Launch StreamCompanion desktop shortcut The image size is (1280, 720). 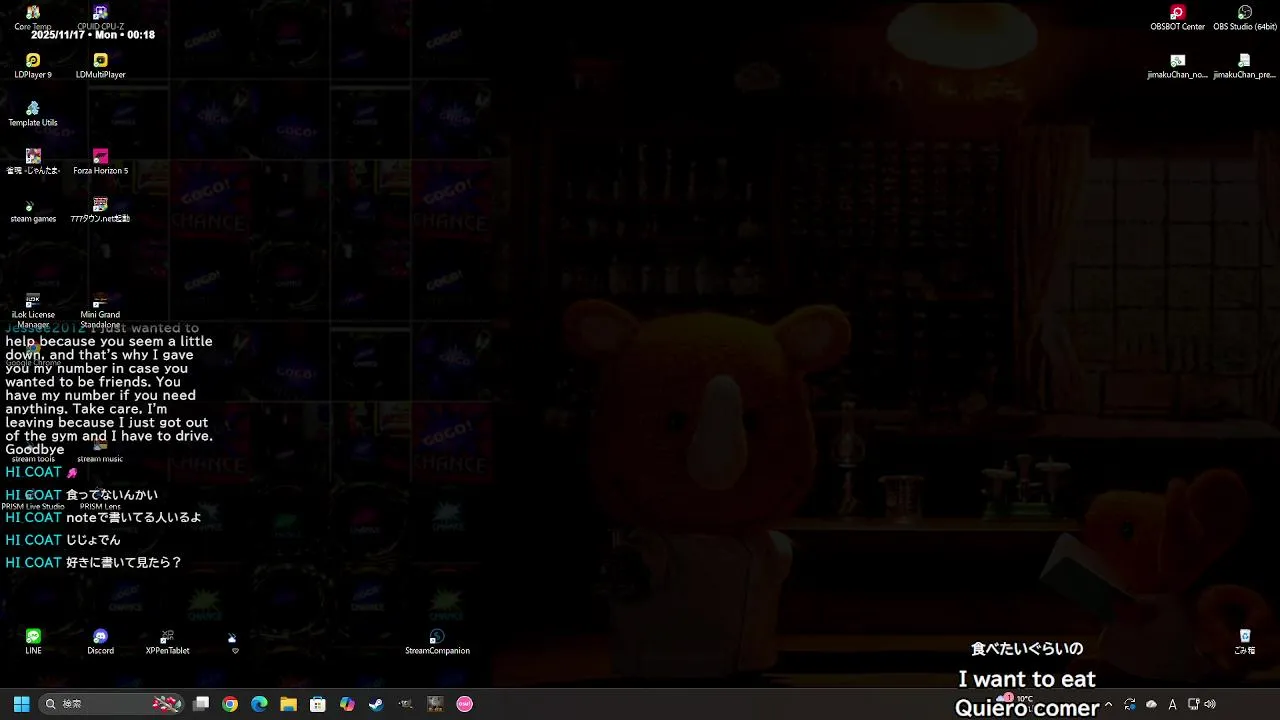click(437, 642)
